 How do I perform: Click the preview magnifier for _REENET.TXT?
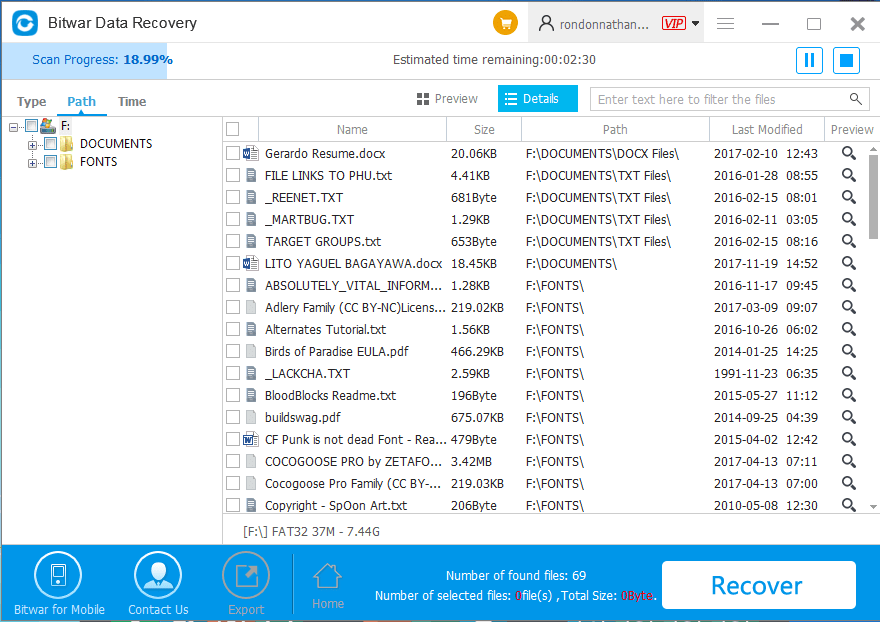pyautogui.click(x=849, y=197)
